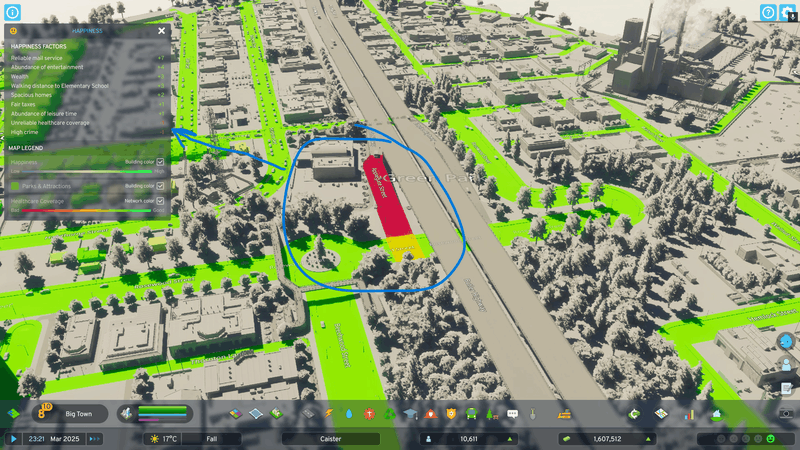This screenshot has height=450, width=800.
Task: Open the info views layers icon
Action: pos(13,413)
